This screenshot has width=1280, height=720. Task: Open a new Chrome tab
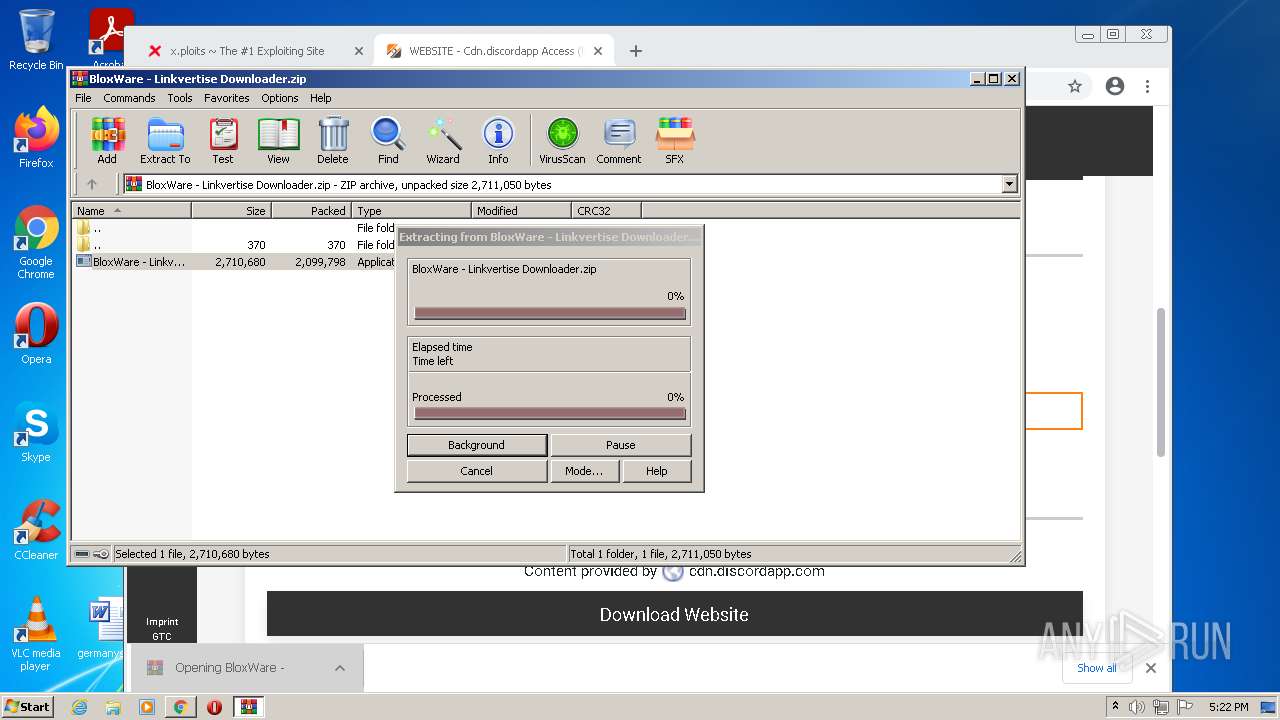pyautogui.click(x=636, y=51)
